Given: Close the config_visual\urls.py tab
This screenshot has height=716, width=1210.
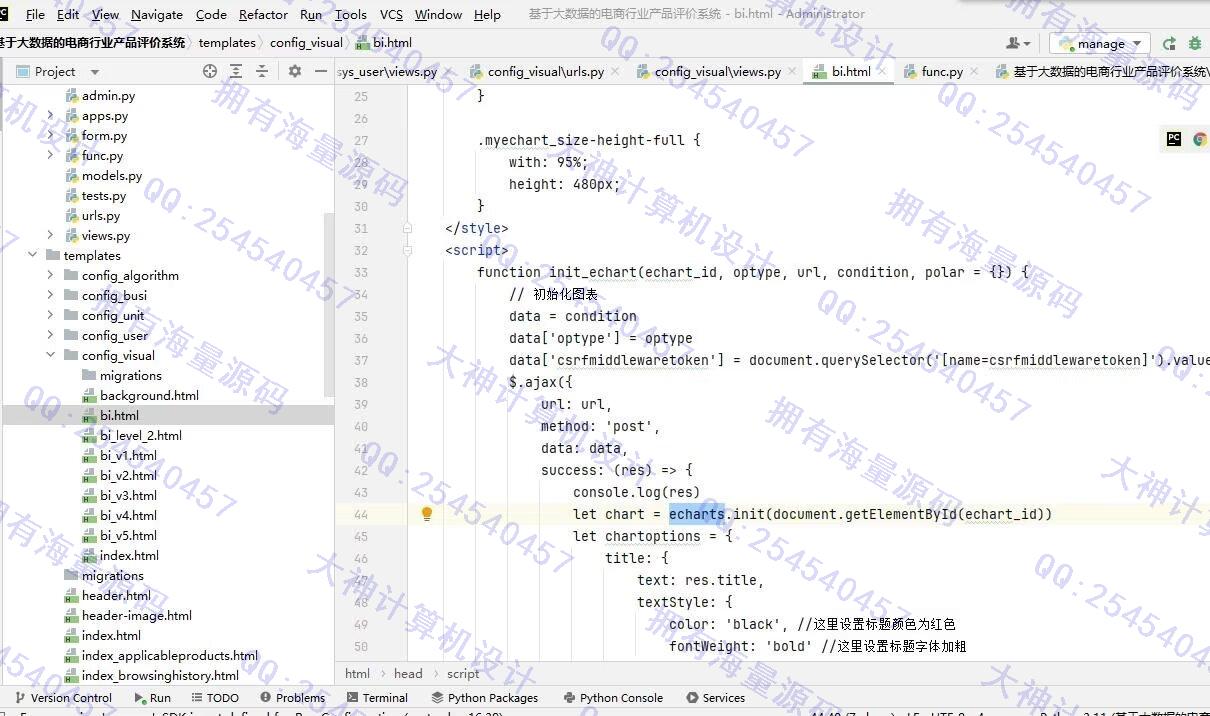Looking at the screenshot, I should coord(615,72).
